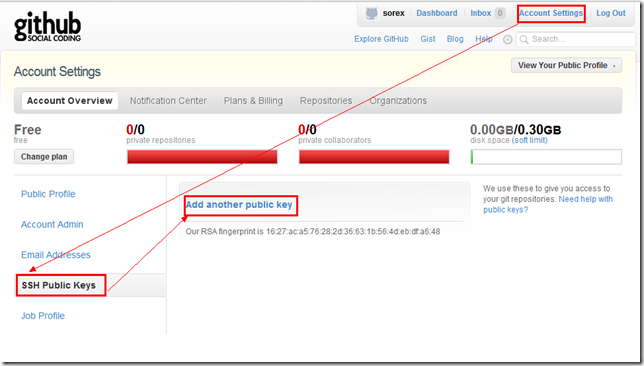Open the Plans & Billing tab
Image resolution: width=644 pixels, height=366 pixels.
tap(253, 101)
